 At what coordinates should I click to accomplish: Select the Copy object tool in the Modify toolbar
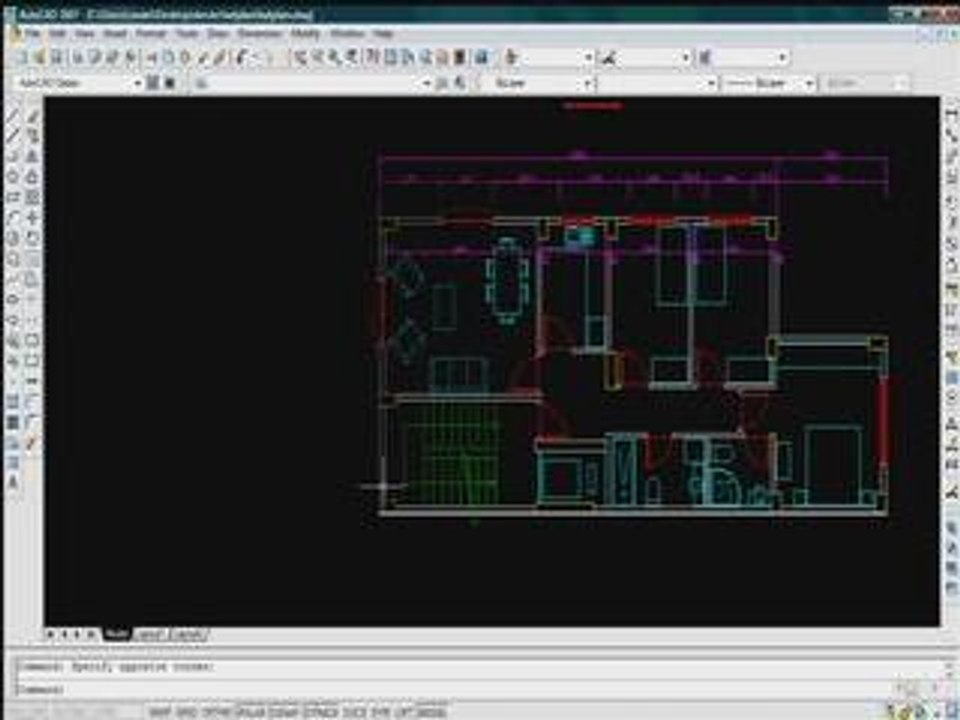33,135
